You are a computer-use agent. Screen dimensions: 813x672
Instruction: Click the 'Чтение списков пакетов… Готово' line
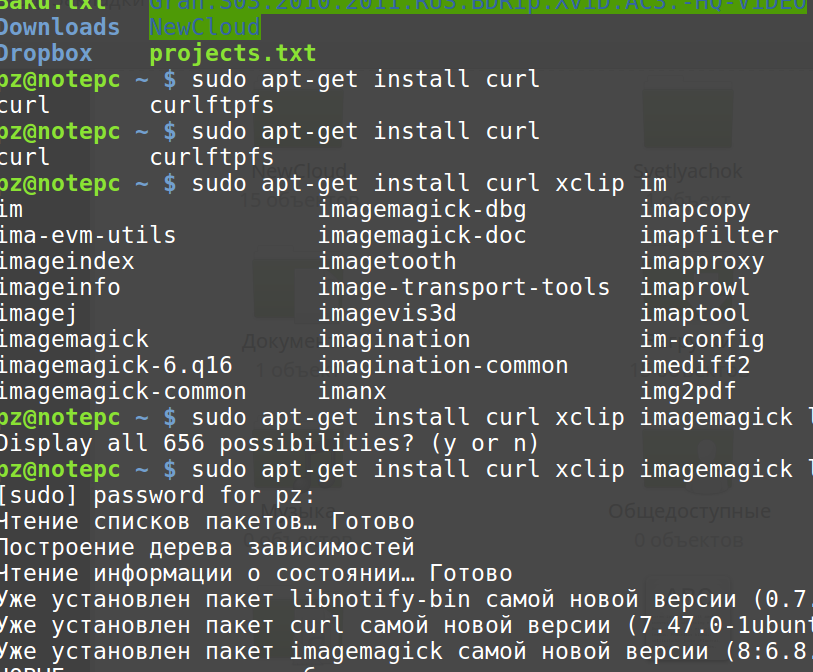pos(207,522)
